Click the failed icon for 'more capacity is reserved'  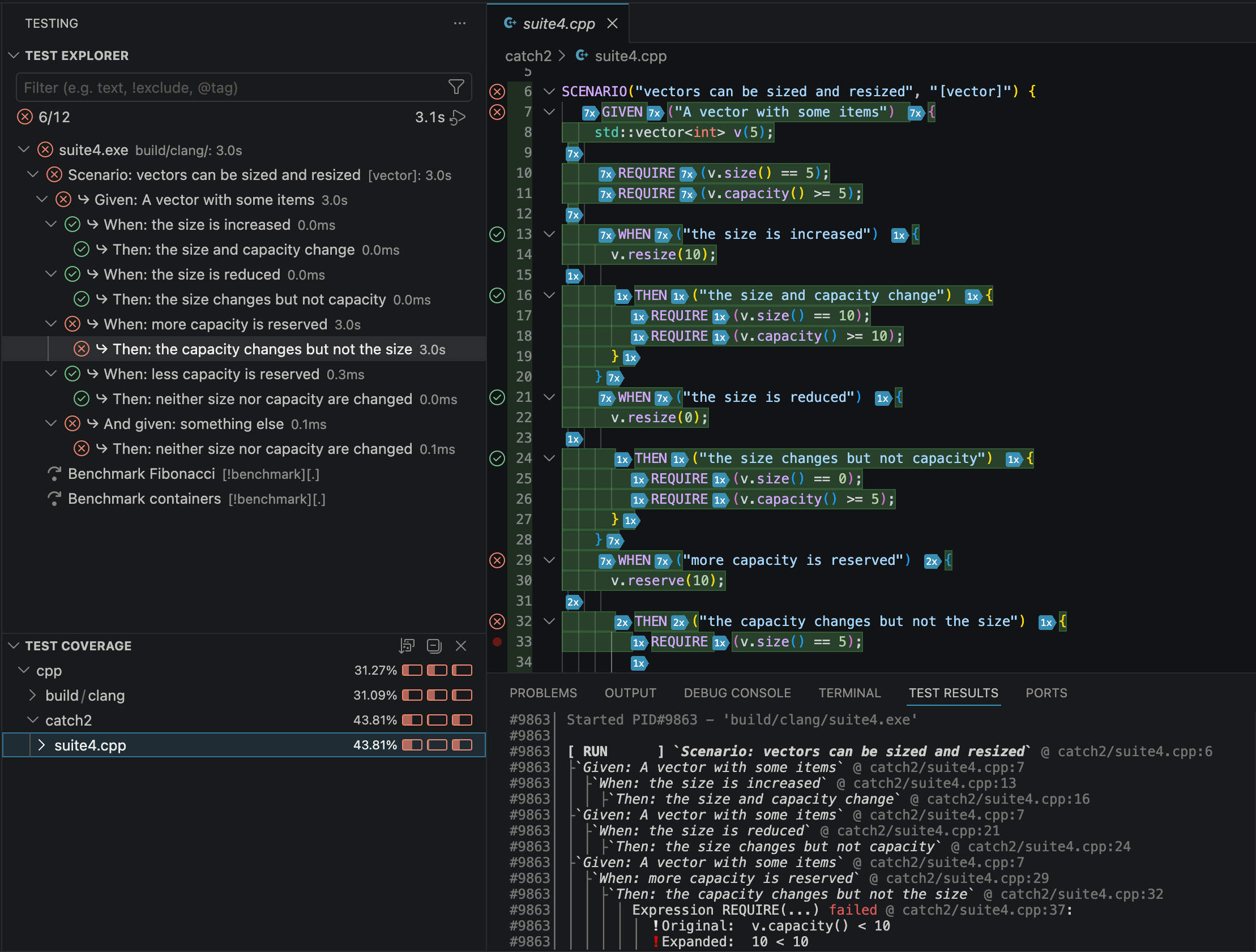72,324
